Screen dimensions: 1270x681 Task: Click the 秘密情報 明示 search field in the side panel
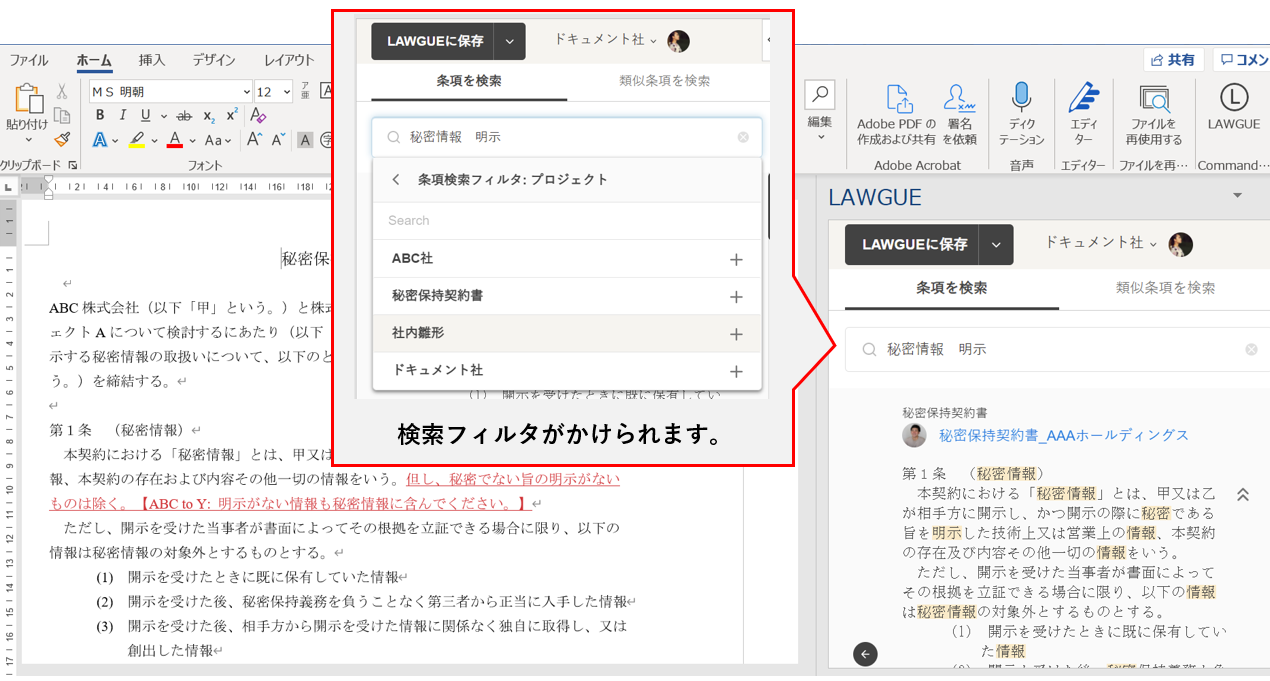(1050, 349)
